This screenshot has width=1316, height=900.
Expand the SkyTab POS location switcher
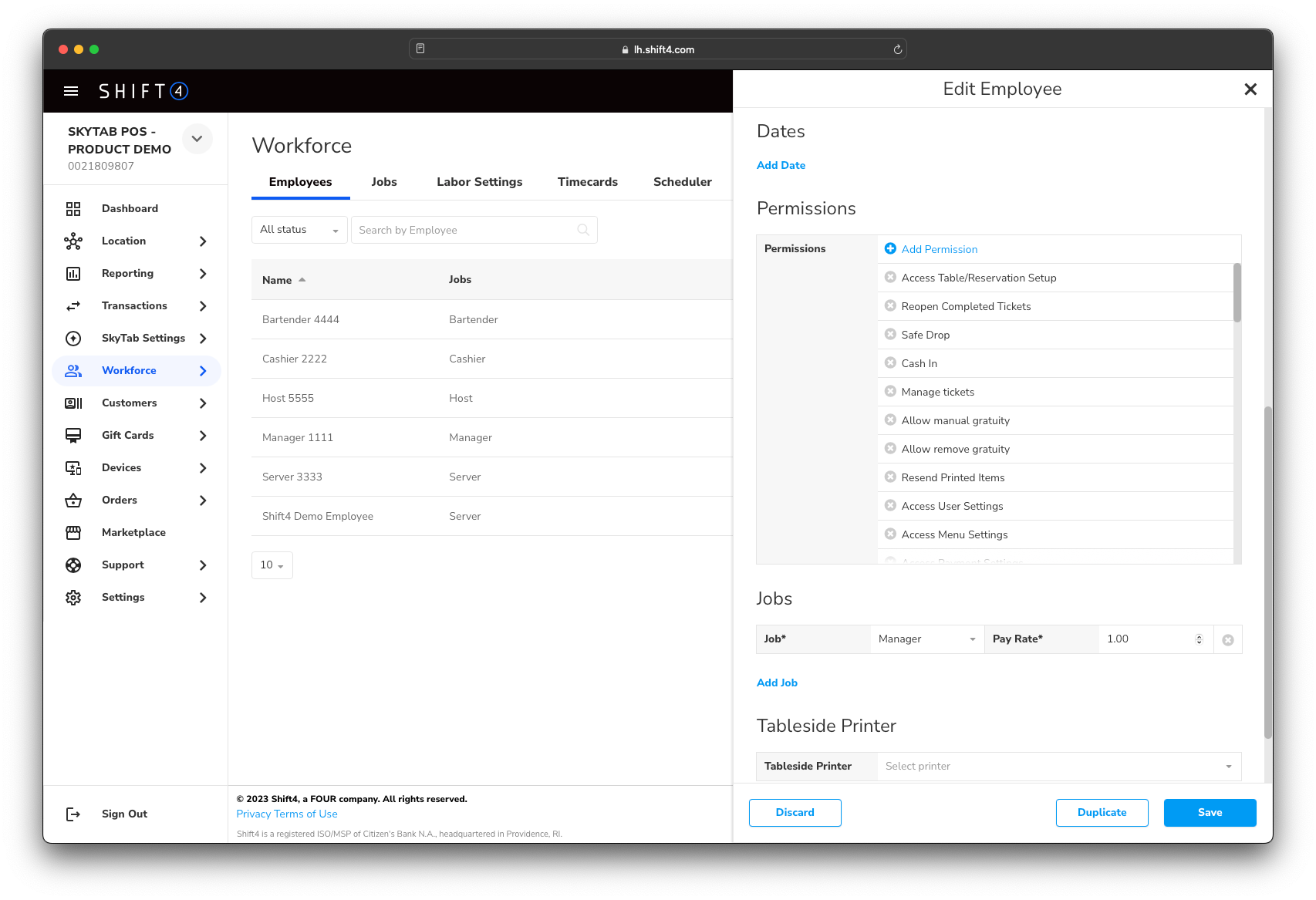point(197,139)
